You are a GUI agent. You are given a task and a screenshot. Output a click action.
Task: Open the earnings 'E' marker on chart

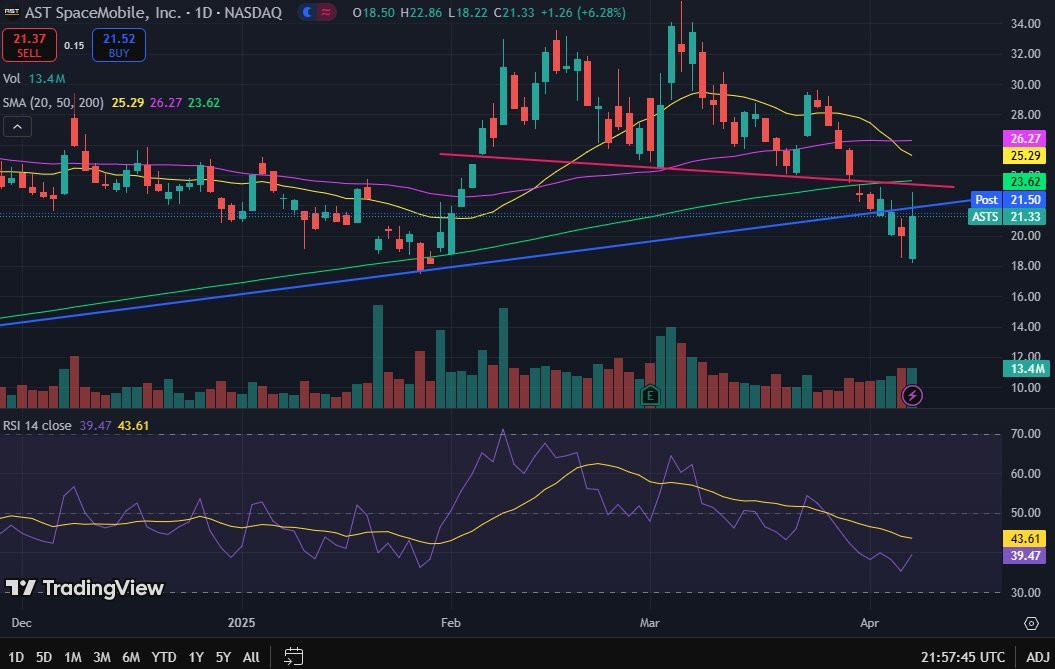[650, 395]
